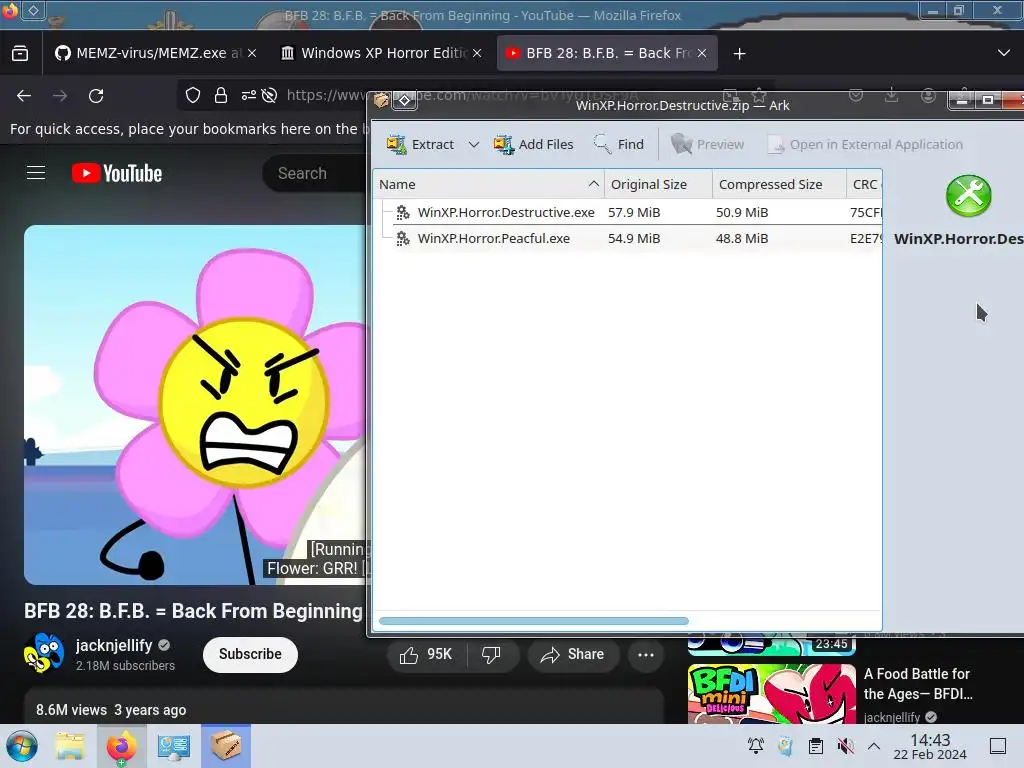Screen dimensions: 1024x768
Task: Subscribe to jacknjellify
Action: 250,654
